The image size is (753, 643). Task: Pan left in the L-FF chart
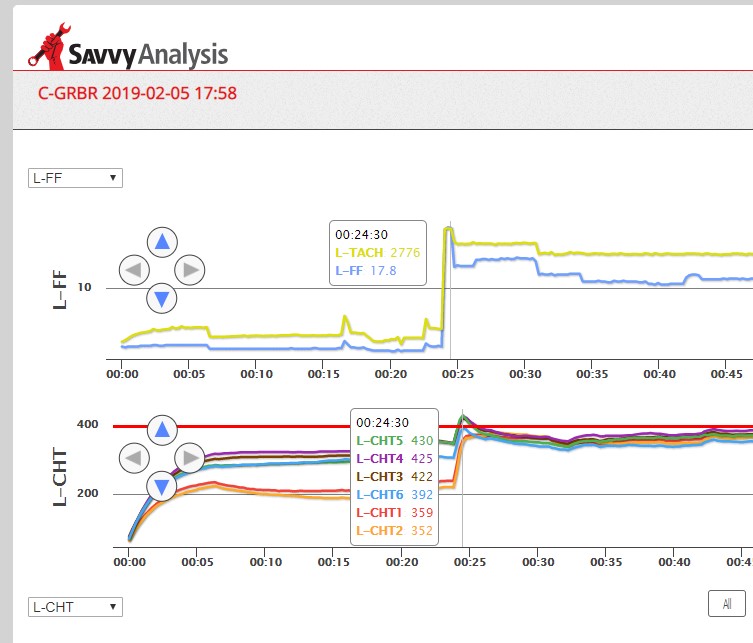pyautogui.click(x=134, y=269)
